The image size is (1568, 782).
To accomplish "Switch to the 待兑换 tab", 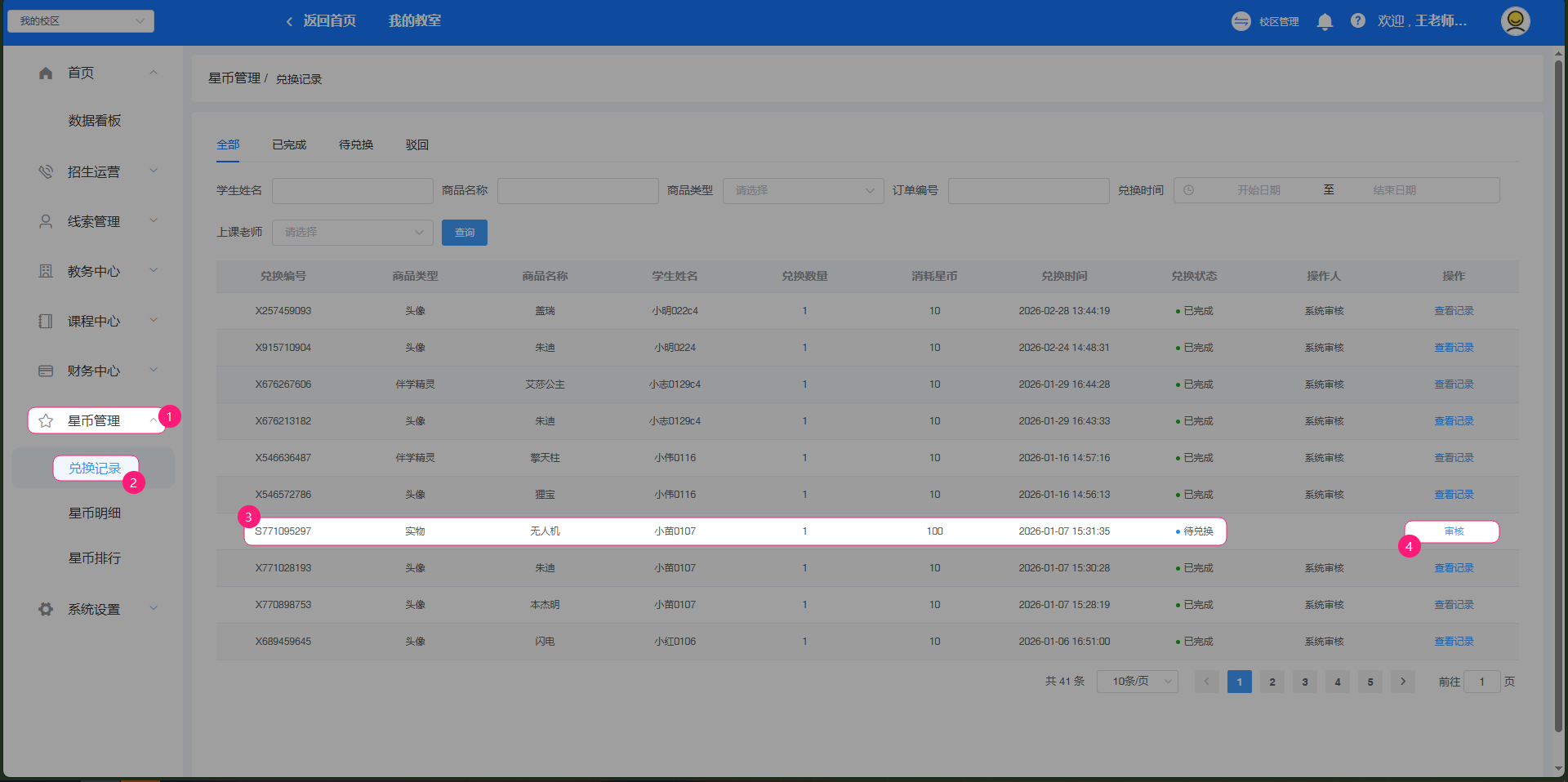I will pyautogui.click(x=356, y=145).
